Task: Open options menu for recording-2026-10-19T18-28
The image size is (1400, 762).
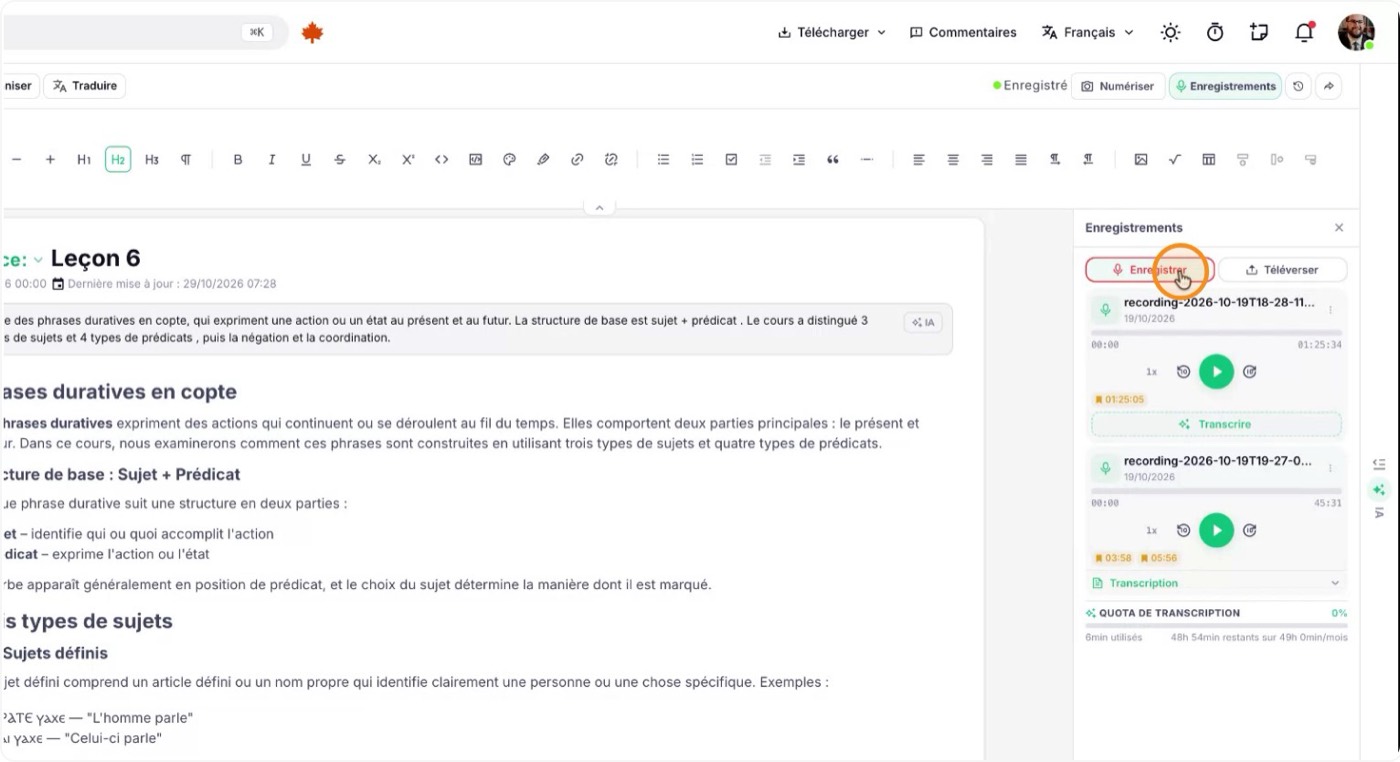Action: click(x=1331, y=310)
